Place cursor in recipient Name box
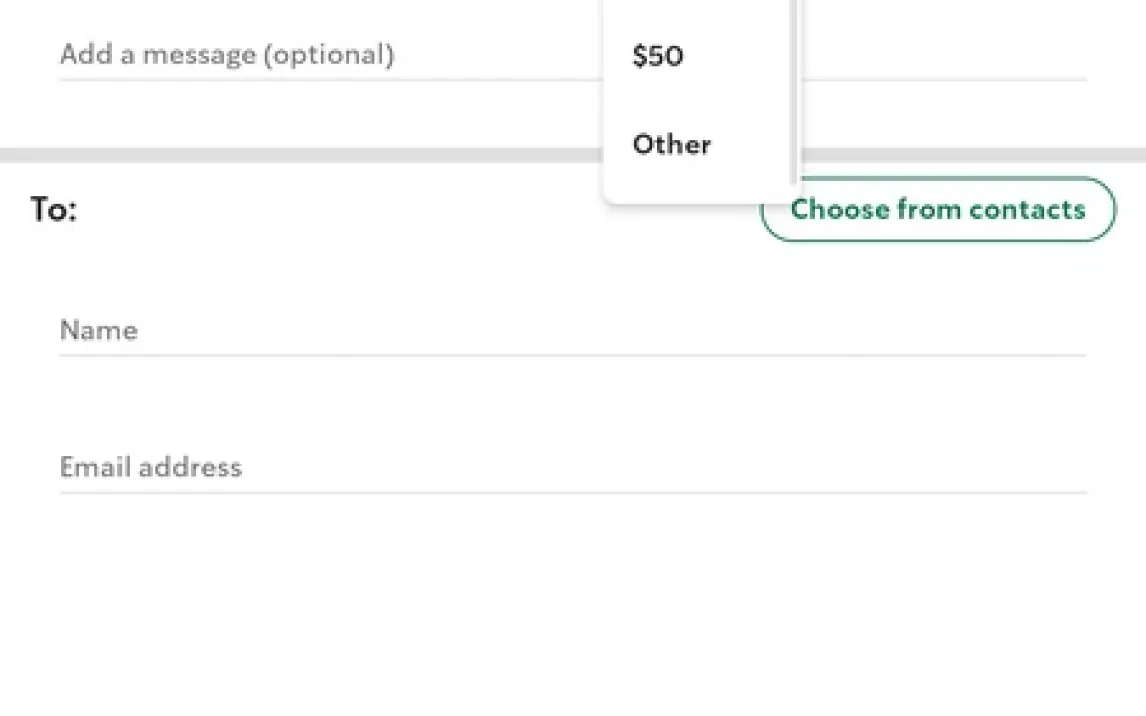Viewport: 1146px width, 716px height. pyautogui.click(x=572, y=331)
